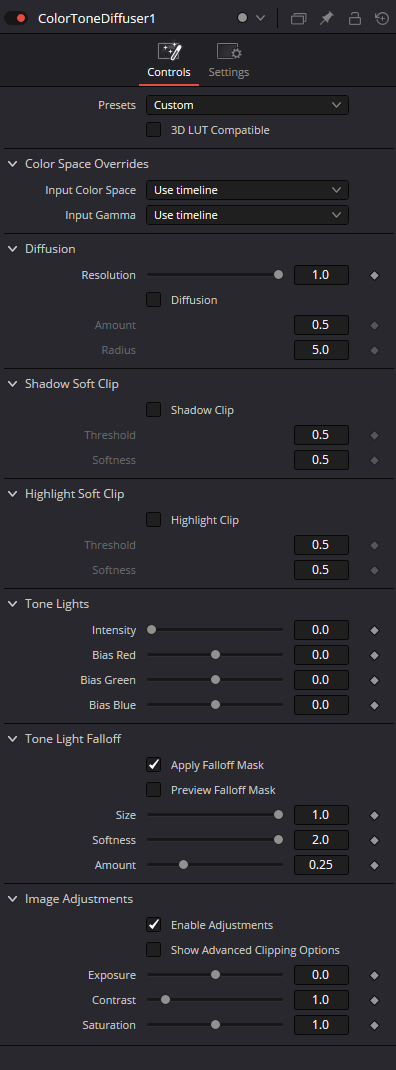Screen dimensions: 396x1070
Task: Switch to the Settings tab
Action: (x=229, y=61)
